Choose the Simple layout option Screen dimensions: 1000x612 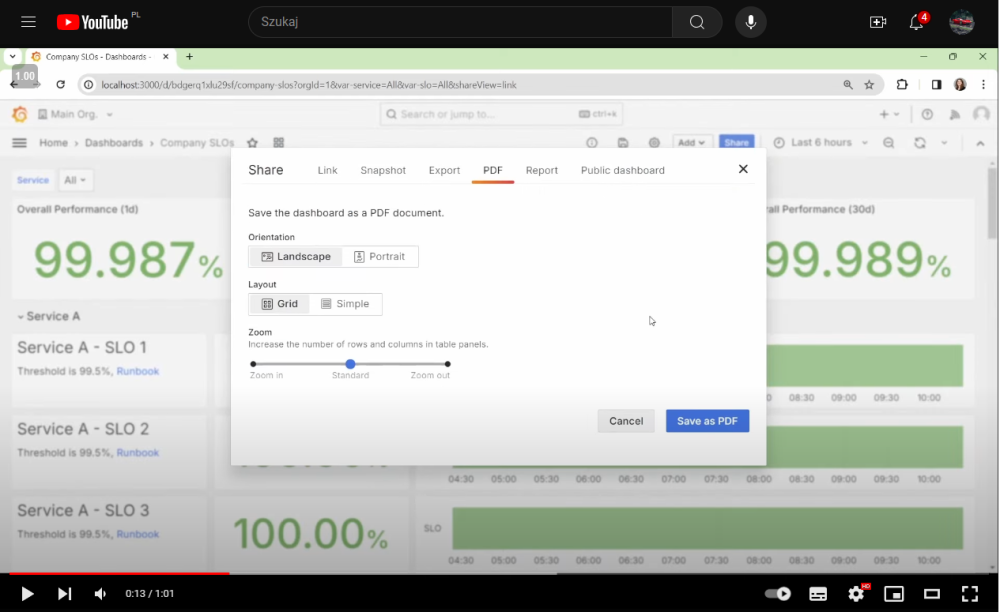tap(345, 304)
